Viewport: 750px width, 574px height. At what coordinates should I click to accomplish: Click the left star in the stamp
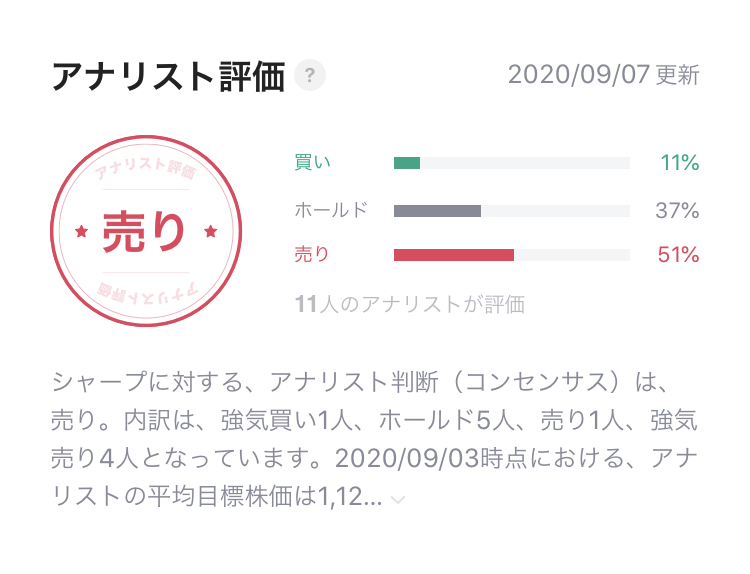81,232
